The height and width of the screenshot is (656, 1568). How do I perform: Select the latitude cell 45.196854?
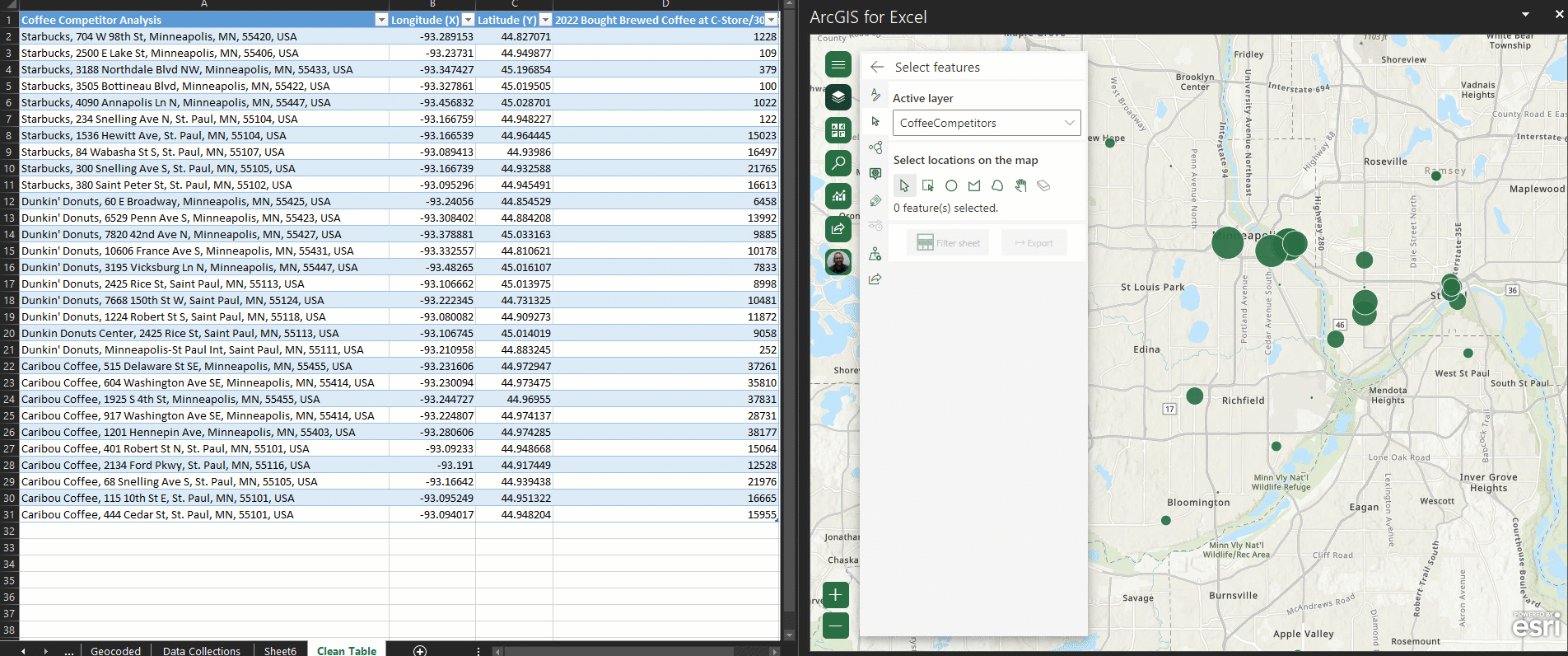[x=515, y=69]
